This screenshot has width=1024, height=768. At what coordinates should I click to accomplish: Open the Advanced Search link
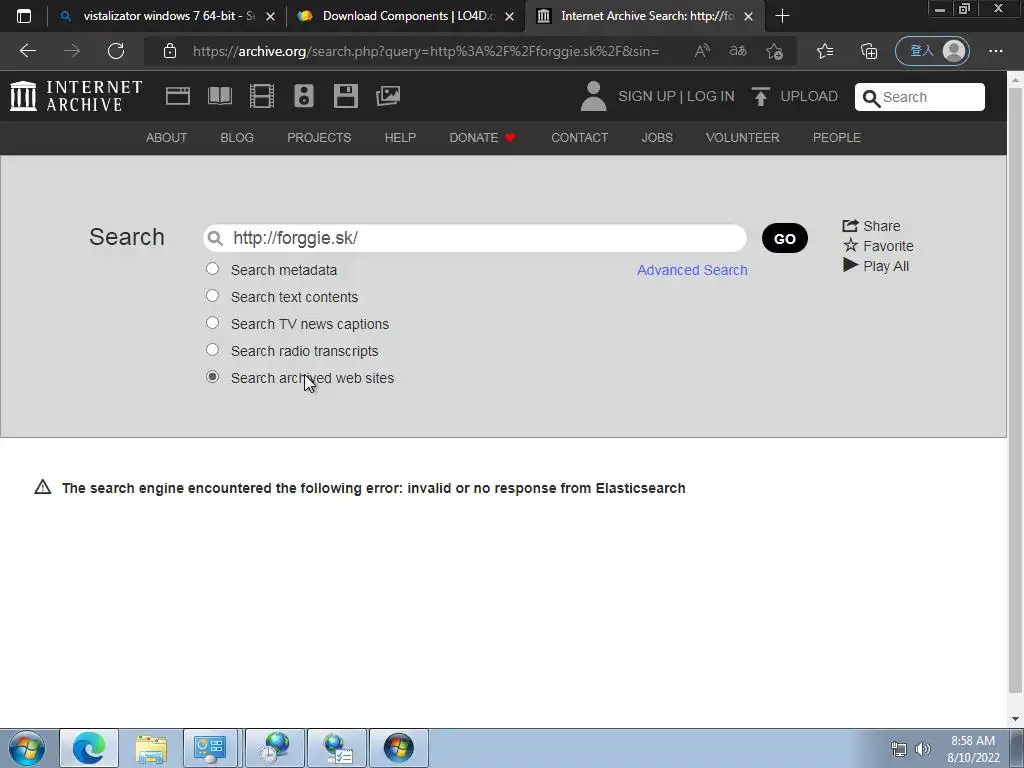(692, 270)
